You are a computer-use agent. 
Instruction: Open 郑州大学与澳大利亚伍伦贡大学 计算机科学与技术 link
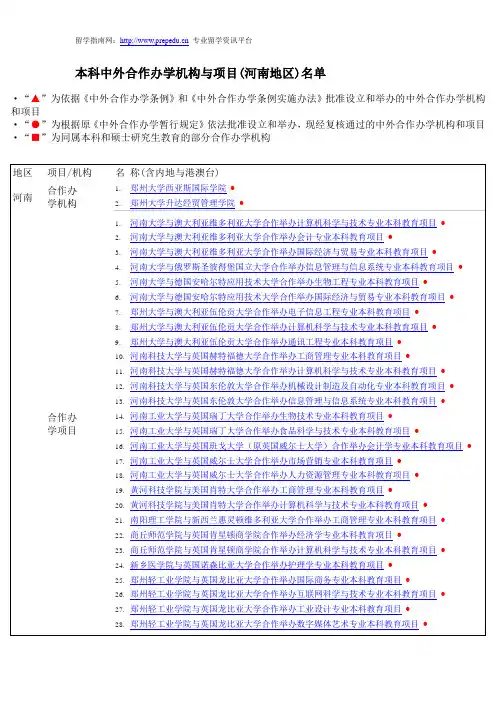click(x=279, y=327)
